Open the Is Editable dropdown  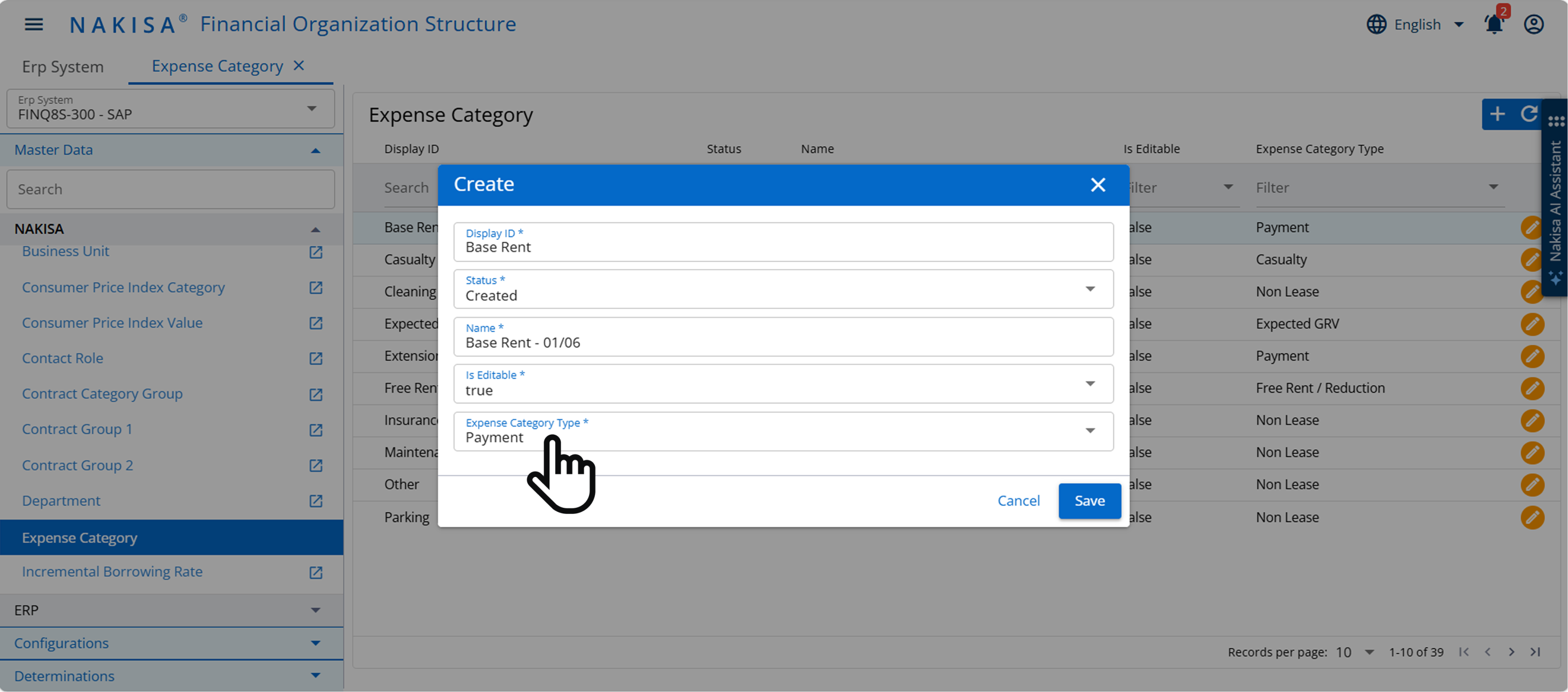1090,383
